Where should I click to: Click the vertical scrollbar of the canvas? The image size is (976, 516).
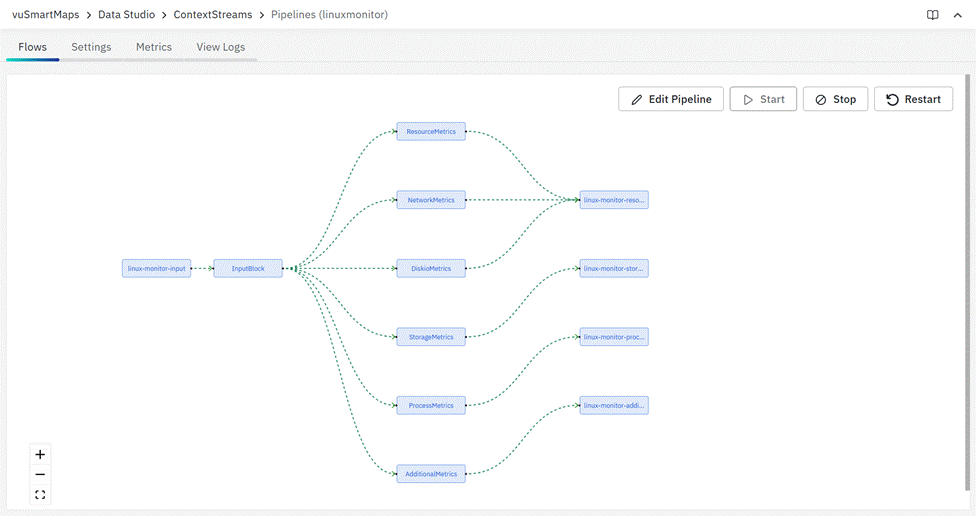coord(967,280)
